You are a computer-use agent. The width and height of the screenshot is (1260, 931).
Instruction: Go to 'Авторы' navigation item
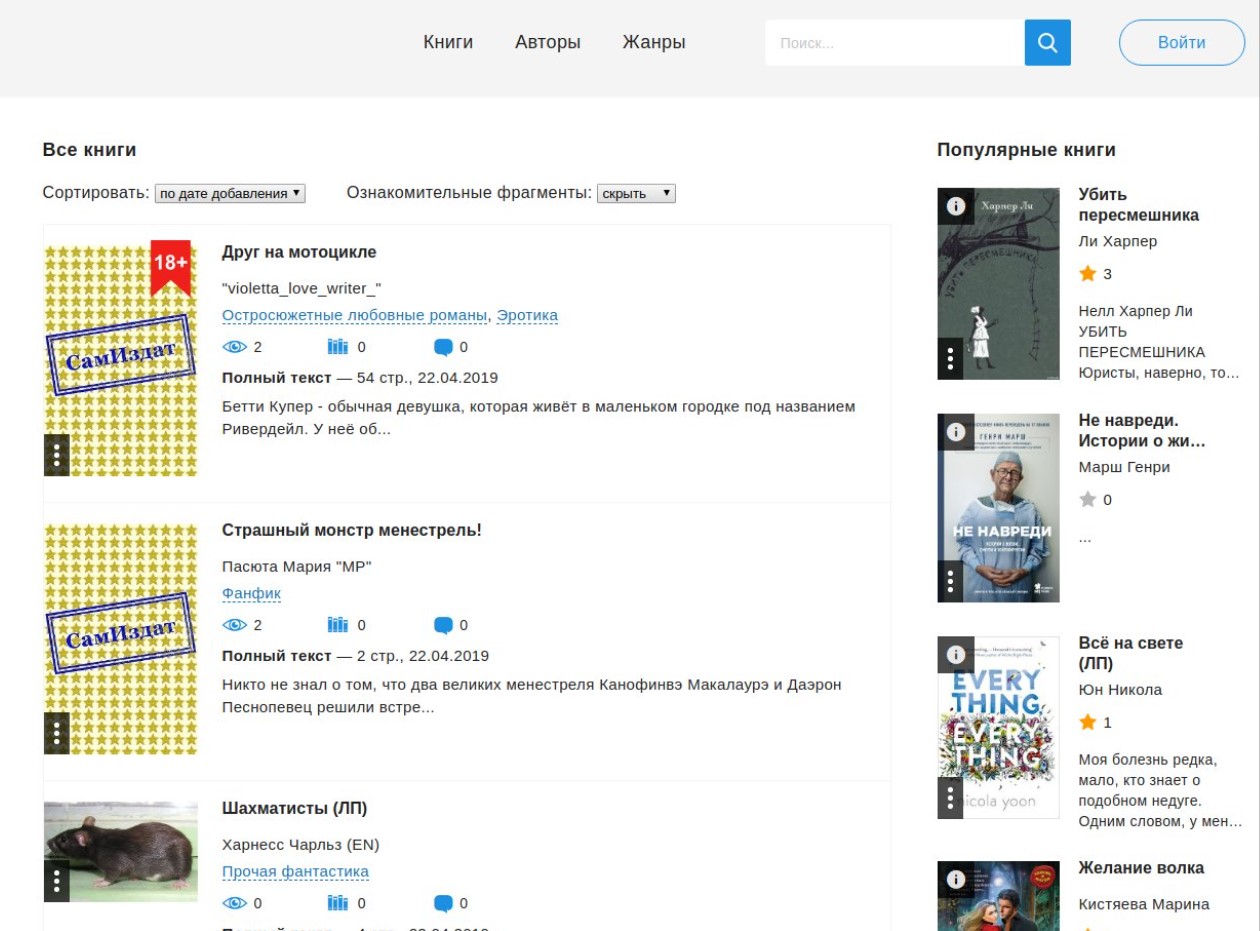(x=548, y=42)
